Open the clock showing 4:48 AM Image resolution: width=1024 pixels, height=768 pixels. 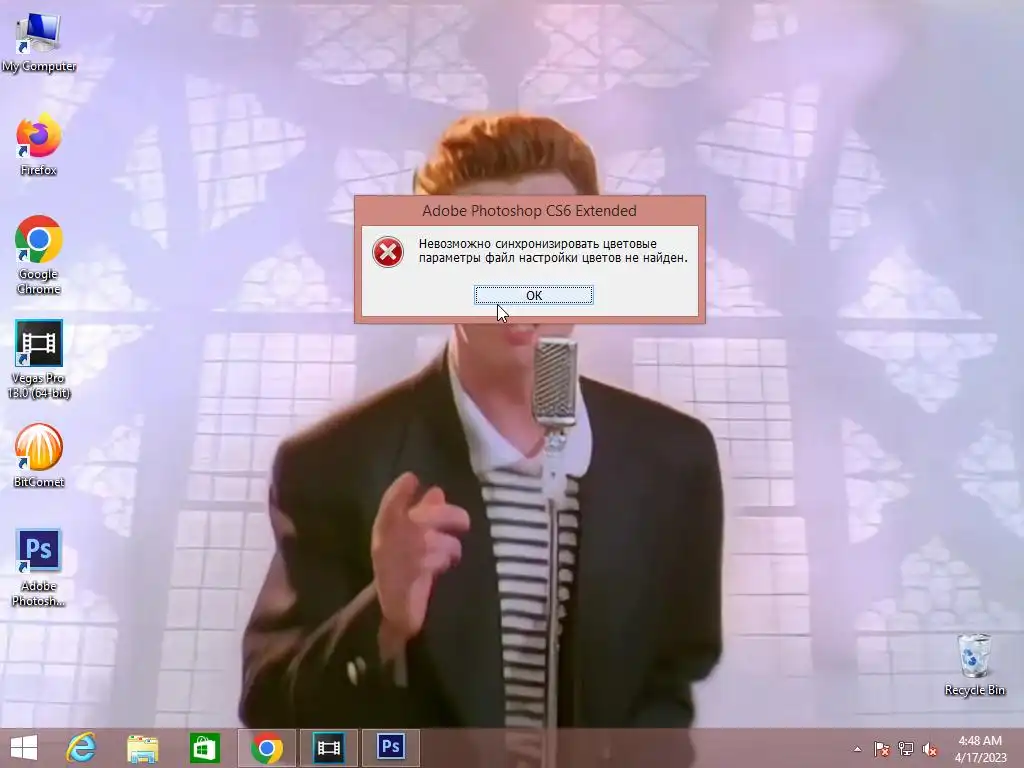pyautogui.click(x=980, y=749)
